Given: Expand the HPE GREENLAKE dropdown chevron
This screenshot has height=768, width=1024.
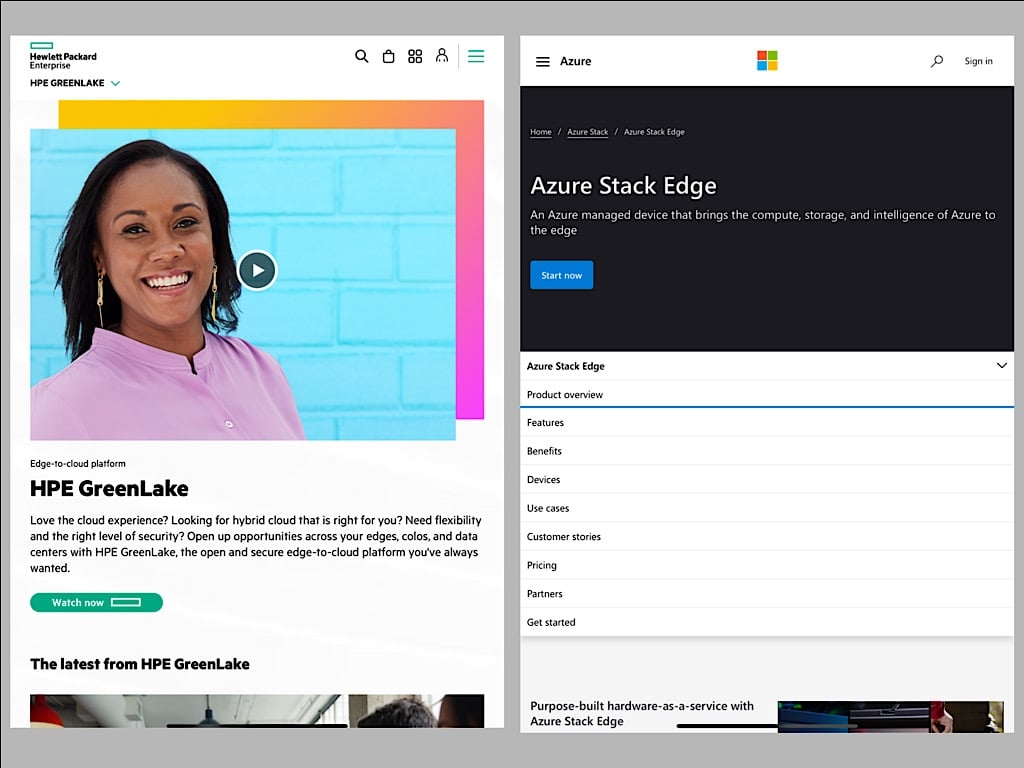Looking at the screenshot, I should point(116,83).
